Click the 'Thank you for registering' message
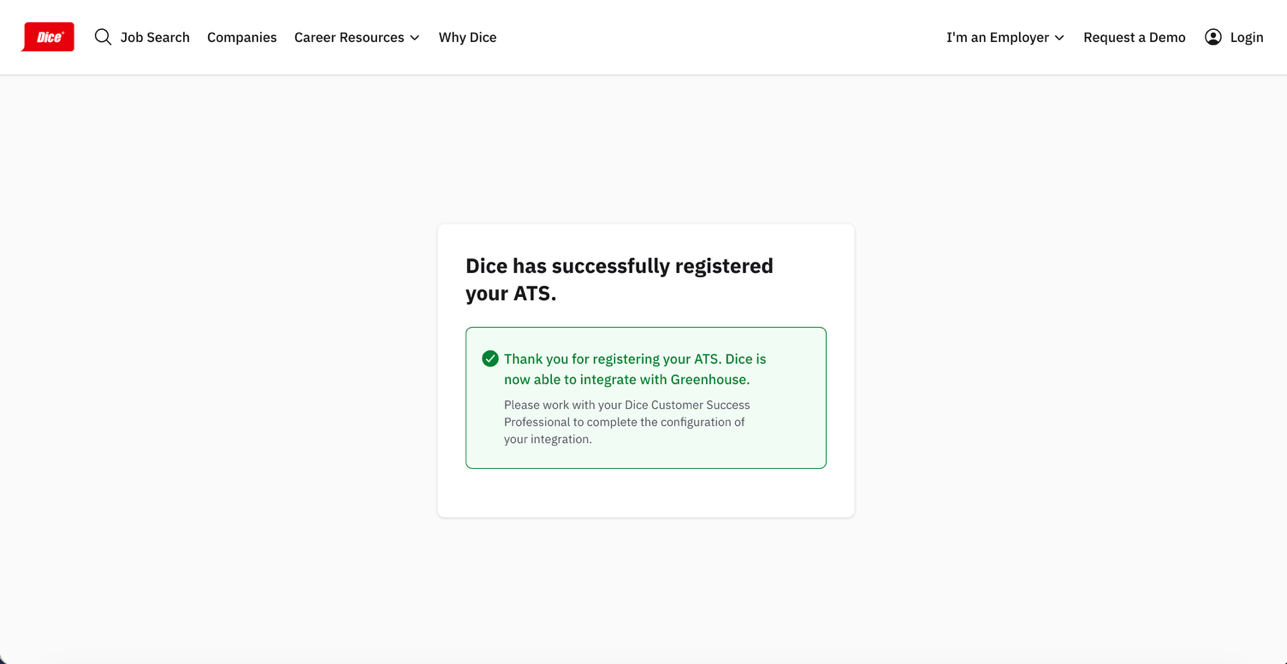1287x664 pixels. point(635,369)
